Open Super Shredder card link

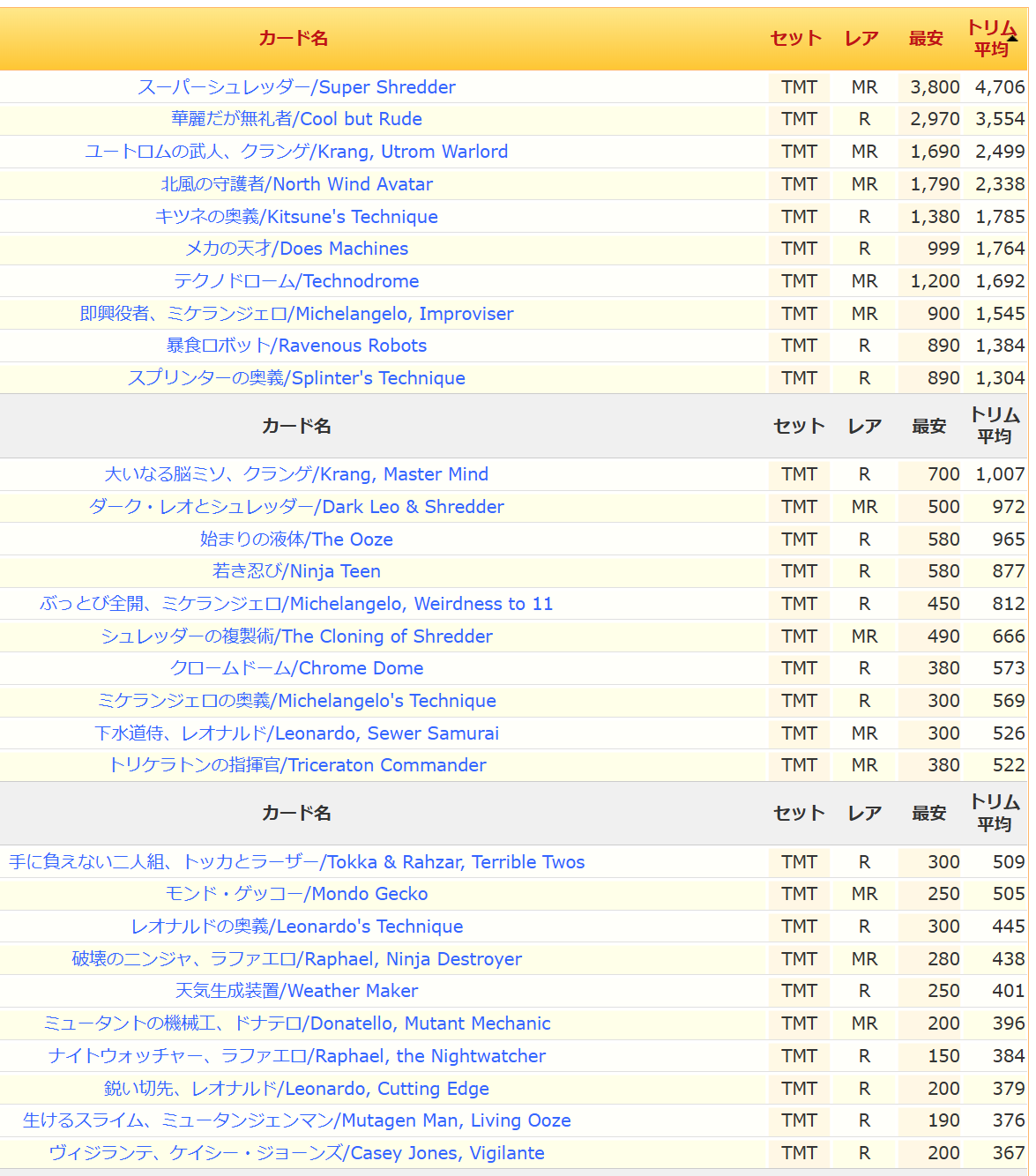296,87
